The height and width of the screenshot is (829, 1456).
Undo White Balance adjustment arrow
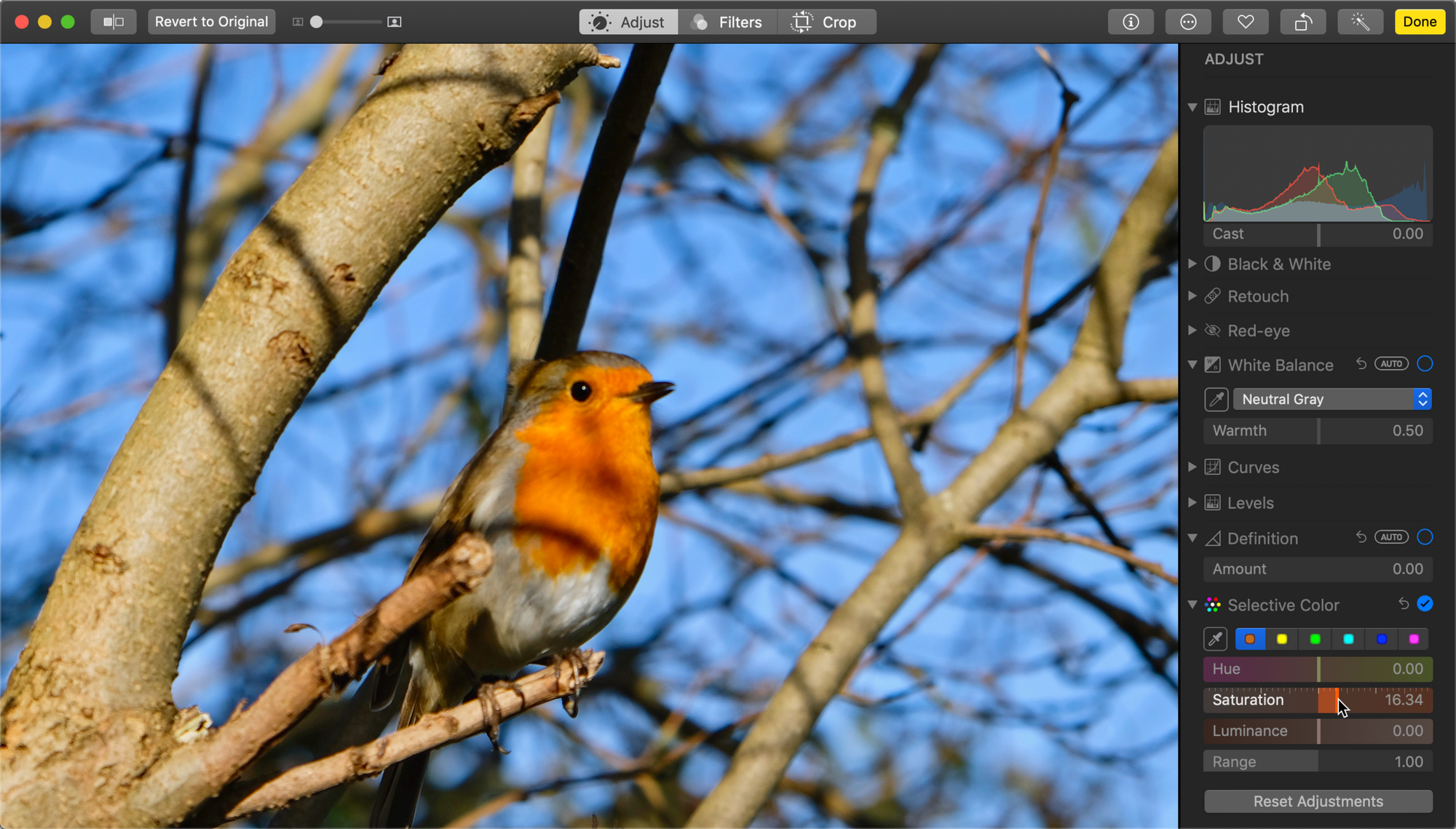click(x=1361, y=364)
